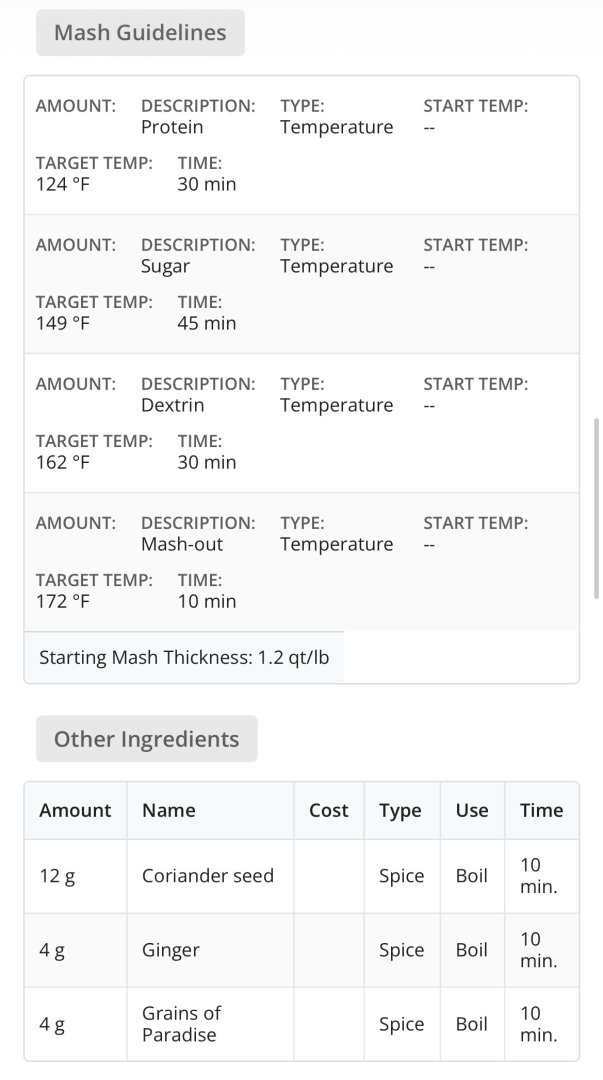Click the Cost column header
Viewport: 603px width, 1080px height.
tap(329, 810)
